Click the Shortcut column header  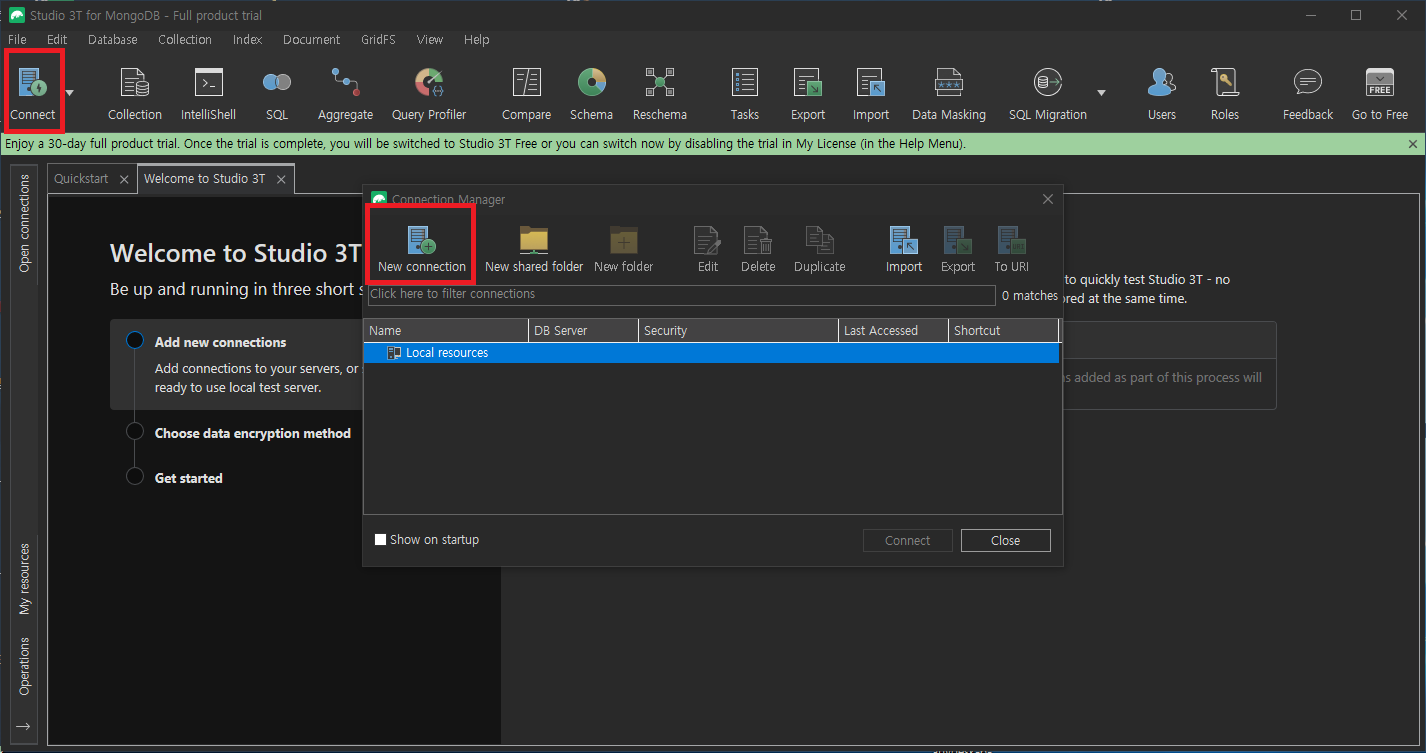[1003, 331]
